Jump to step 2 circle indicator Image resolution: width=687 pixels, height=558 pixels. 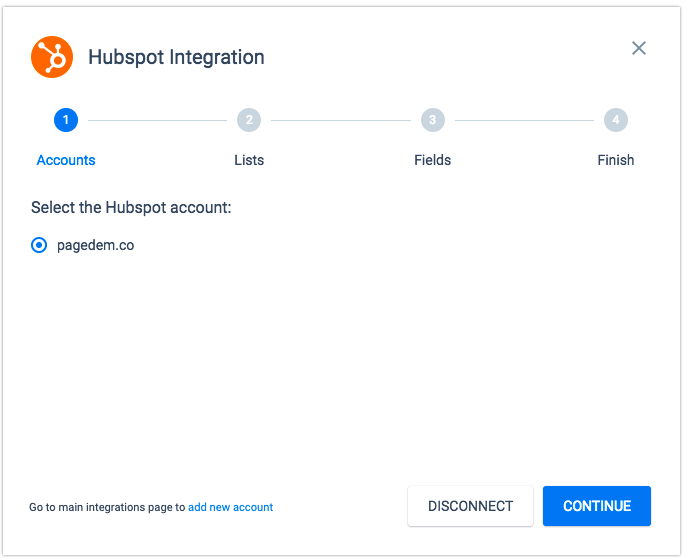[249, 120]
